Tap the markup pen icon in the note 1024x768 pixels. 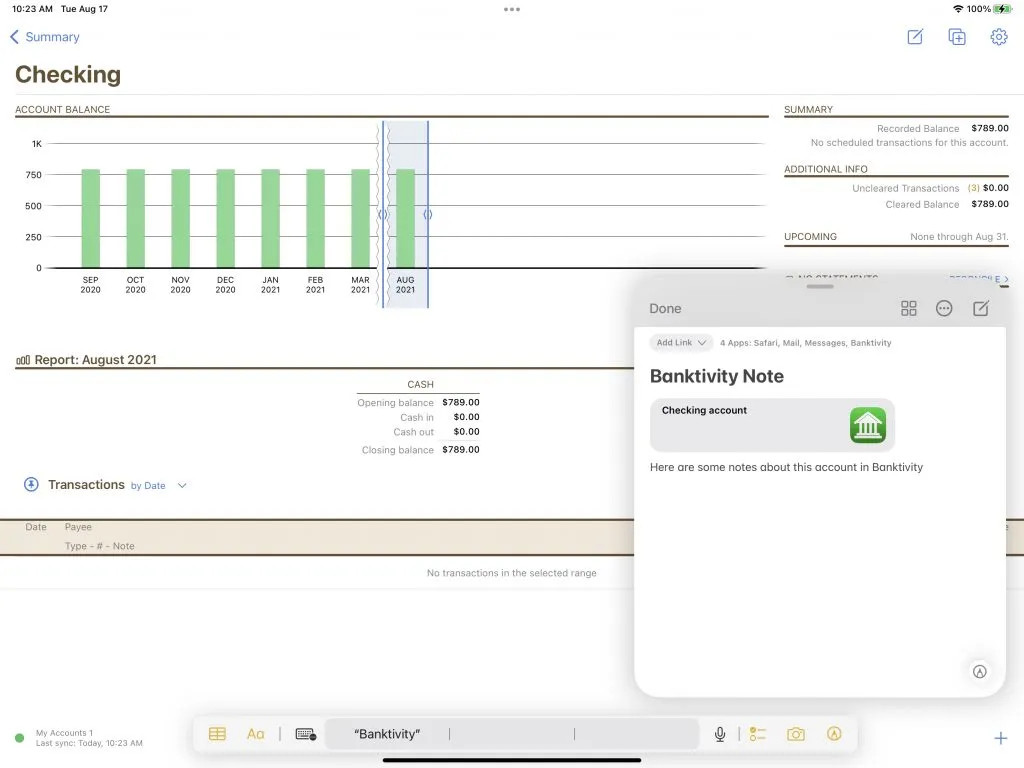(x=979, y=672)
